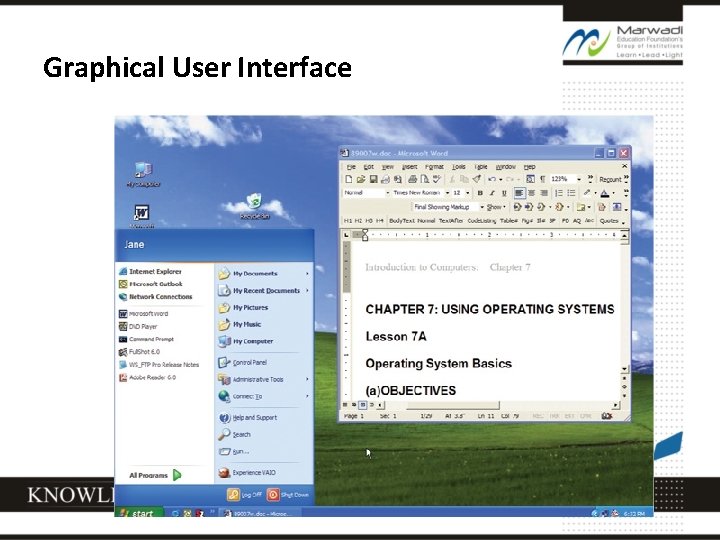Image resolution: width=720 pixels, height=540 pixels.
Task: Expand the Undo history dropdown arrow
Action: point(501,180)
